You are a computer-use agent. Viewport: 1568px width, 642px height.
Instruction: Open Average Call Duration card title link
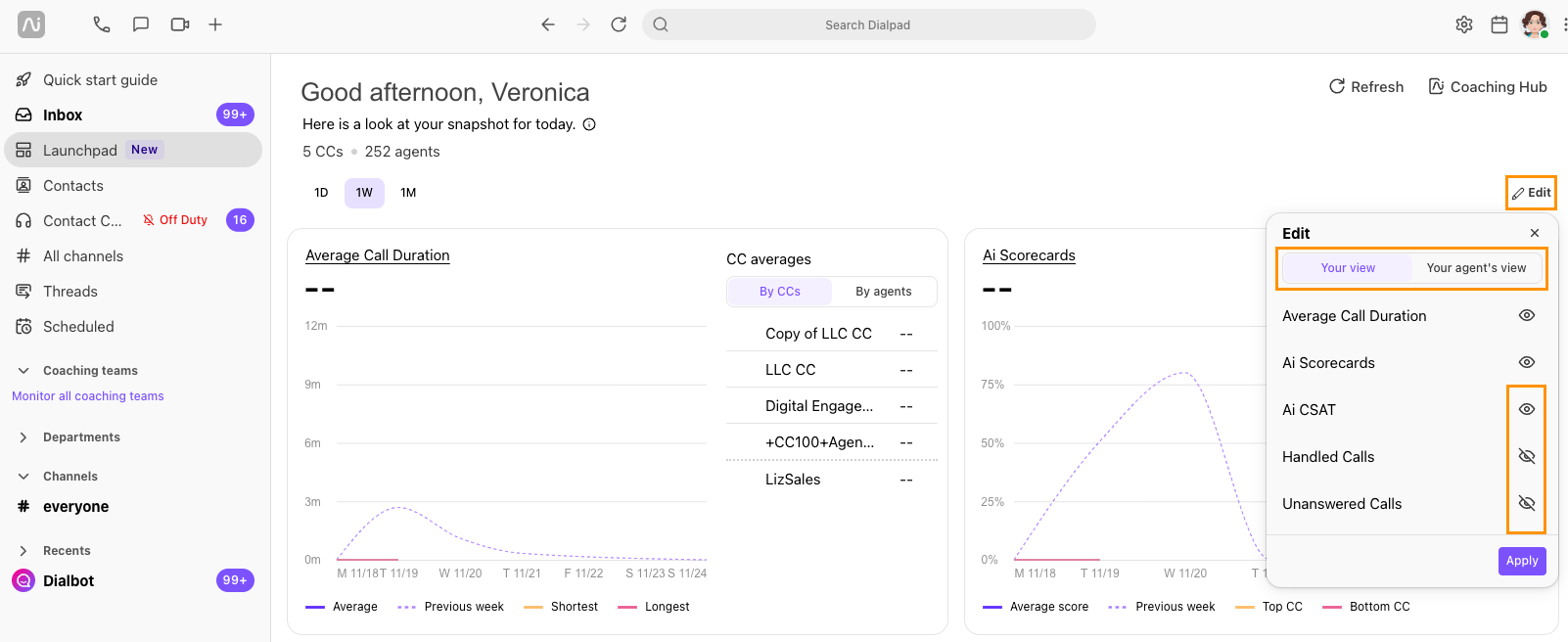click(x=378, y=255)
